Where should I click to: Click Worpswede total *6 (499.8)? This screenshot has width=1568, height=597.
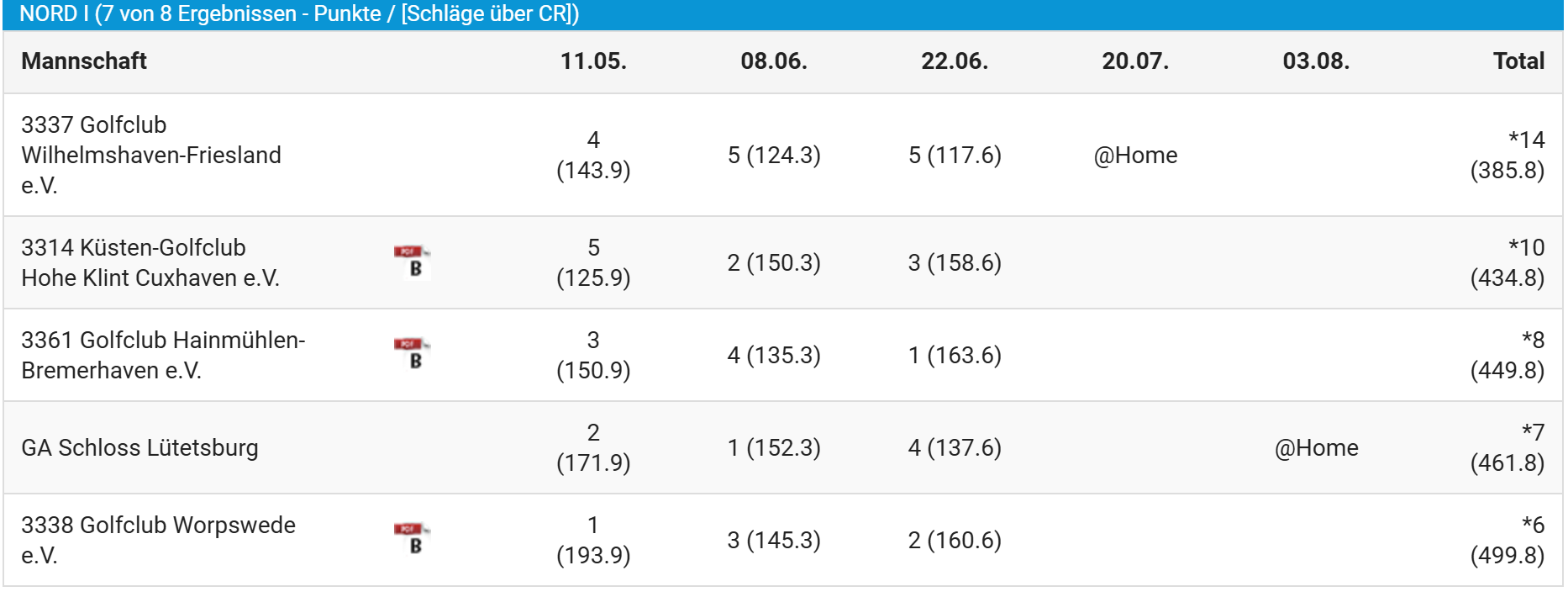[1507, 540]
